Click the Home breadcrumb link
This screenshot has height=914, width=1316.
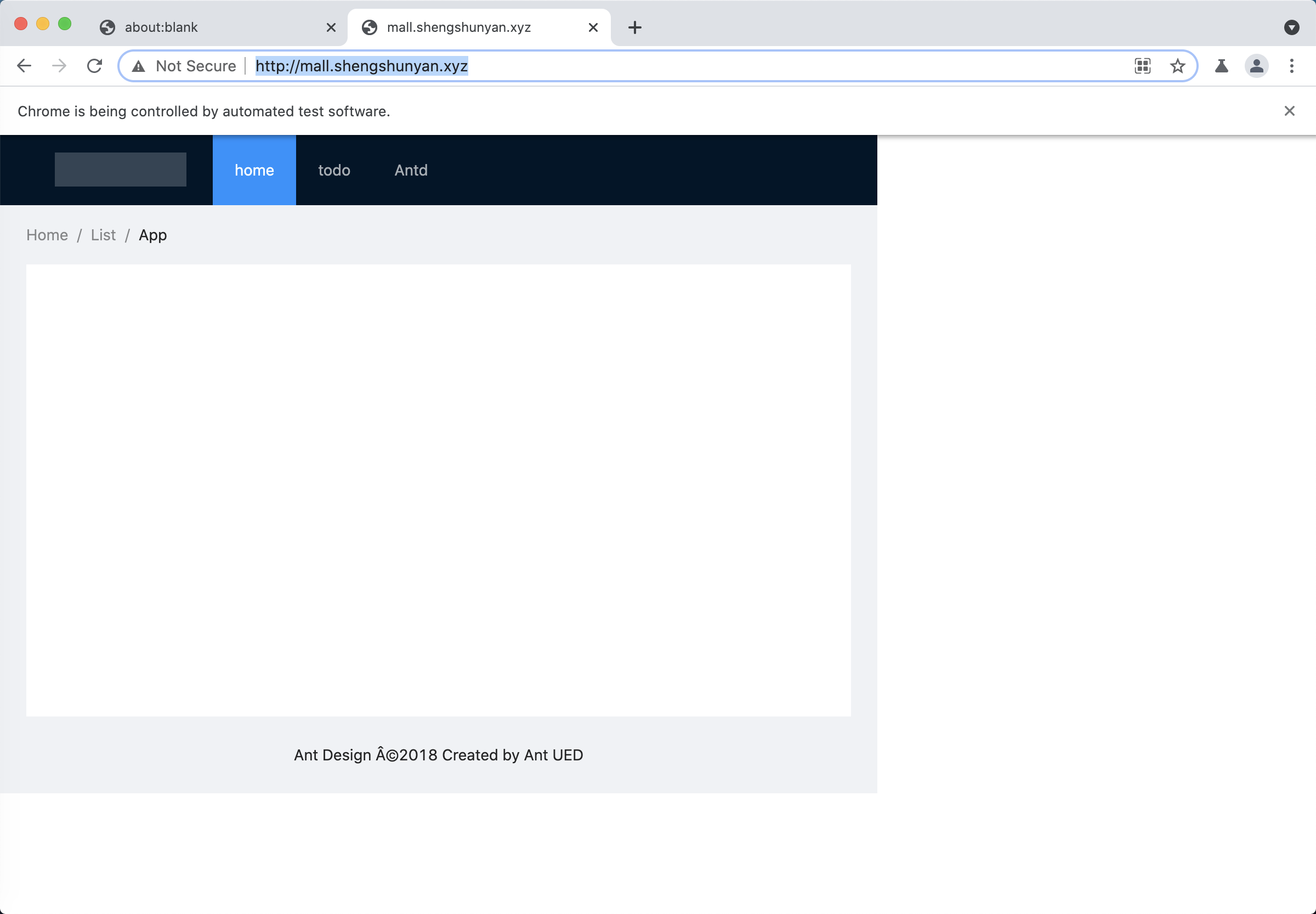tap(47, 235)
